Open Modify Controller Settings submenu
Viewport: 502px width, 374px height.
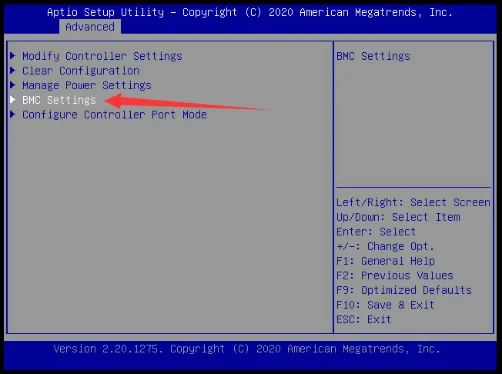tap(102, 56)
